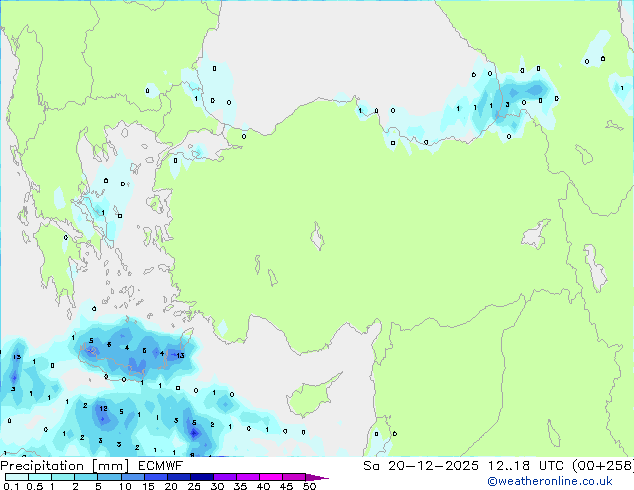Click Lake Van in eastern Turkey
The width and height of the screenshot is (634, 490).
535,235
